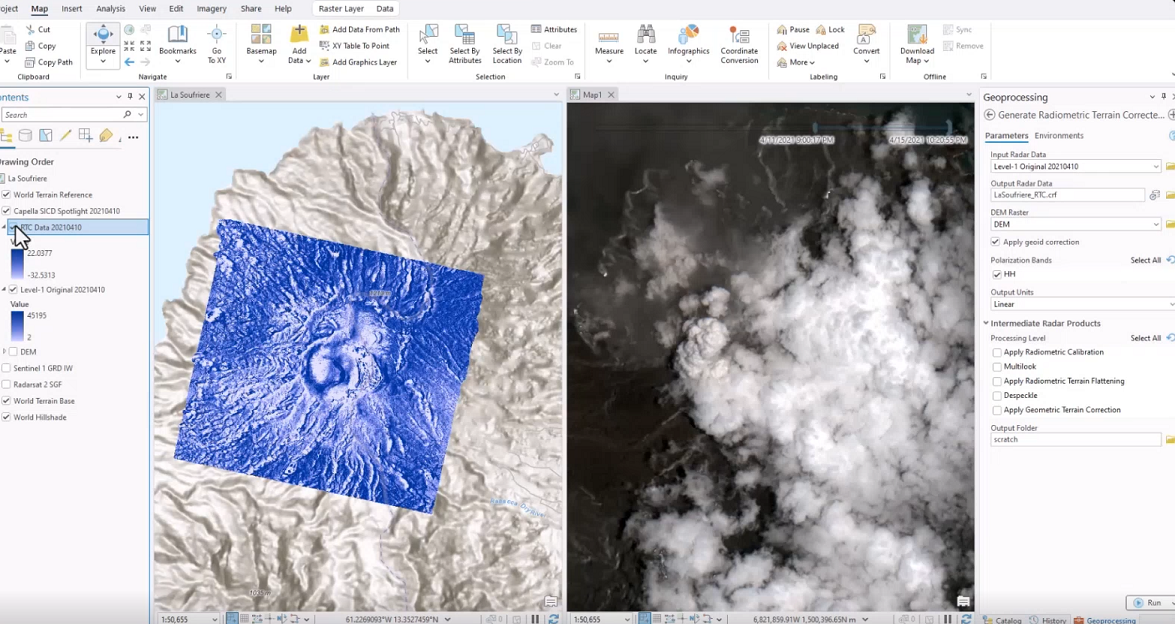This screenshot has height=624, width=1175.
Task: Check the Despeckle processing option
Action: tap(997, 396)
